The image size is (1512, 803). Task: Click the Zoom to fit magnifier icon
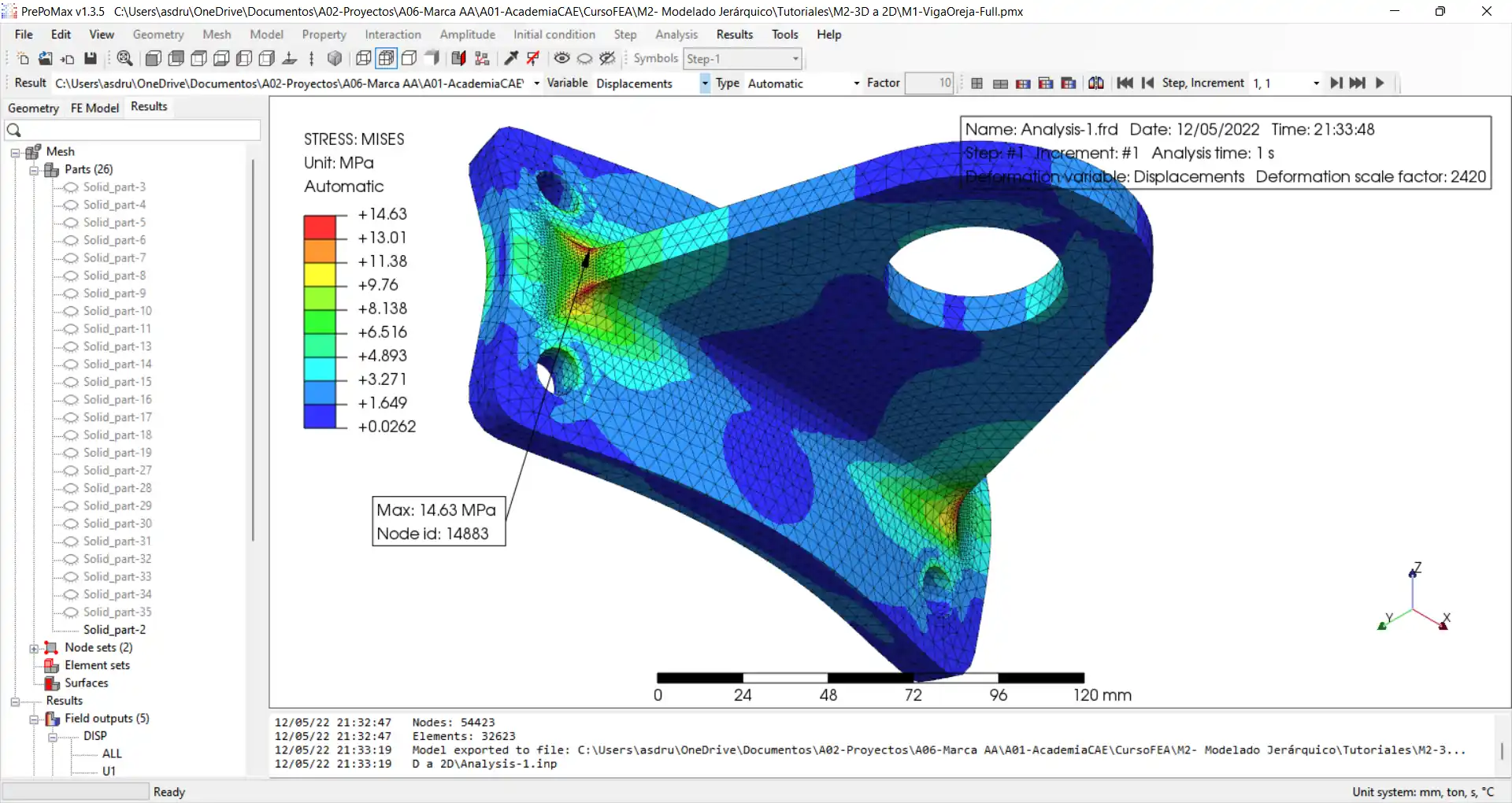(x=124, y=58)
